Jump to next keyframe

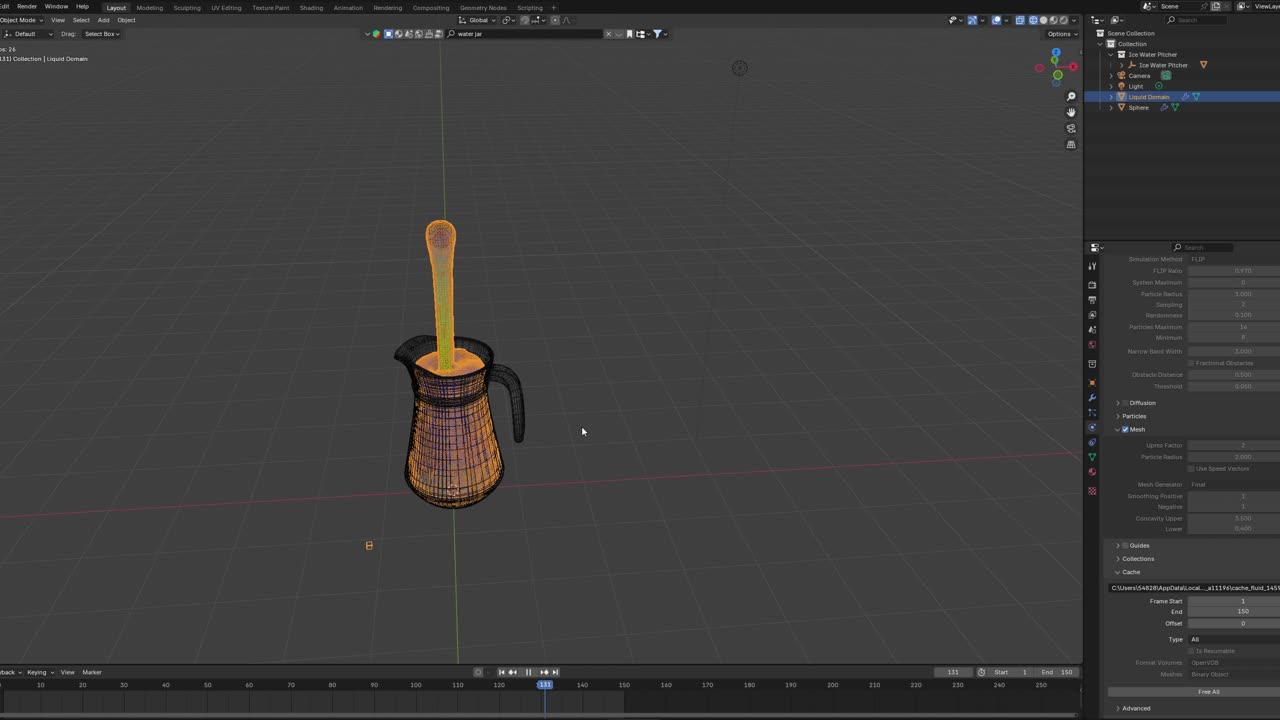click(x=544, y=672)
